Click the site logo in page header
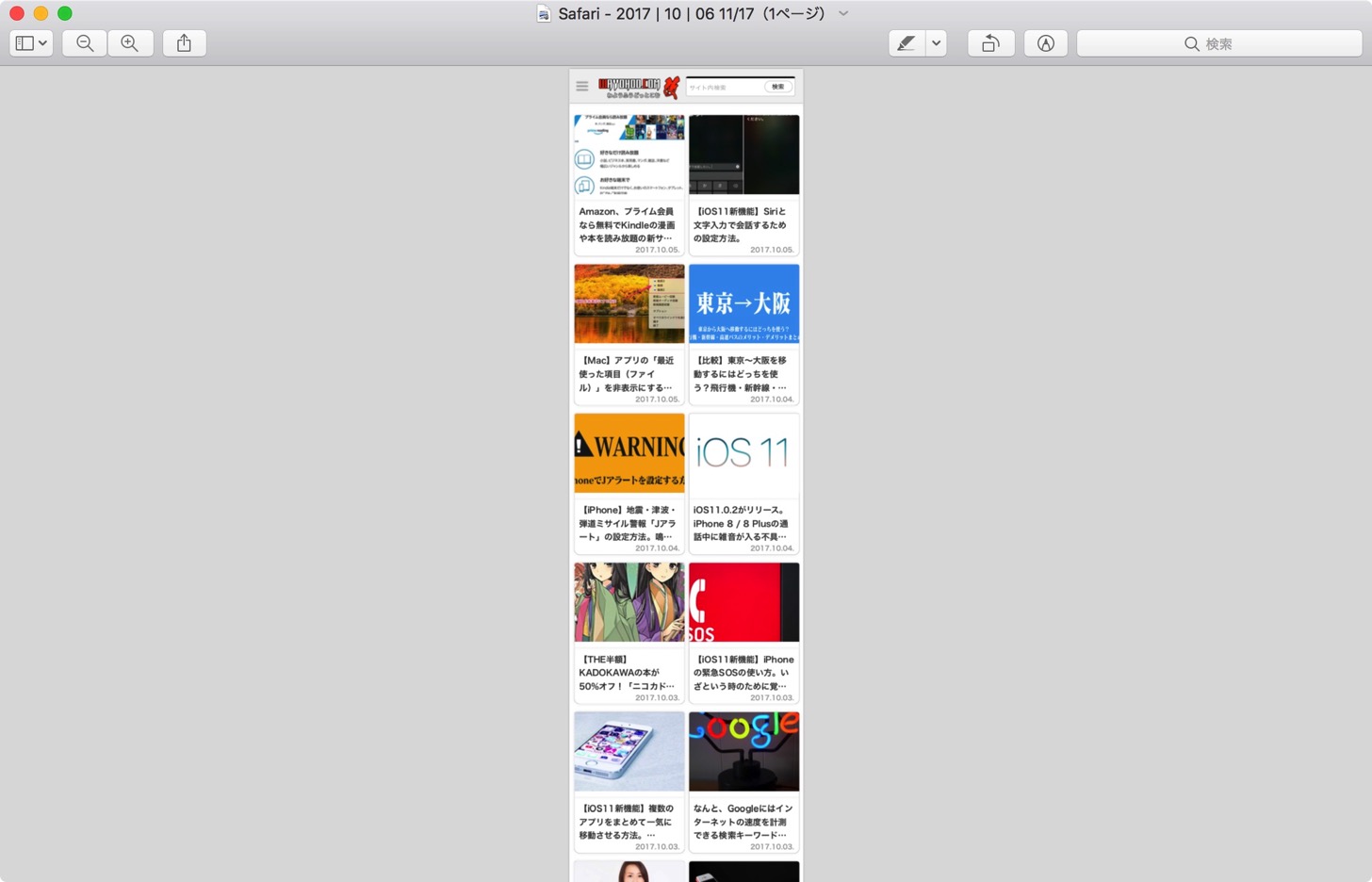The height and width of the screenshot is (882, 1372). pos(639,88)
